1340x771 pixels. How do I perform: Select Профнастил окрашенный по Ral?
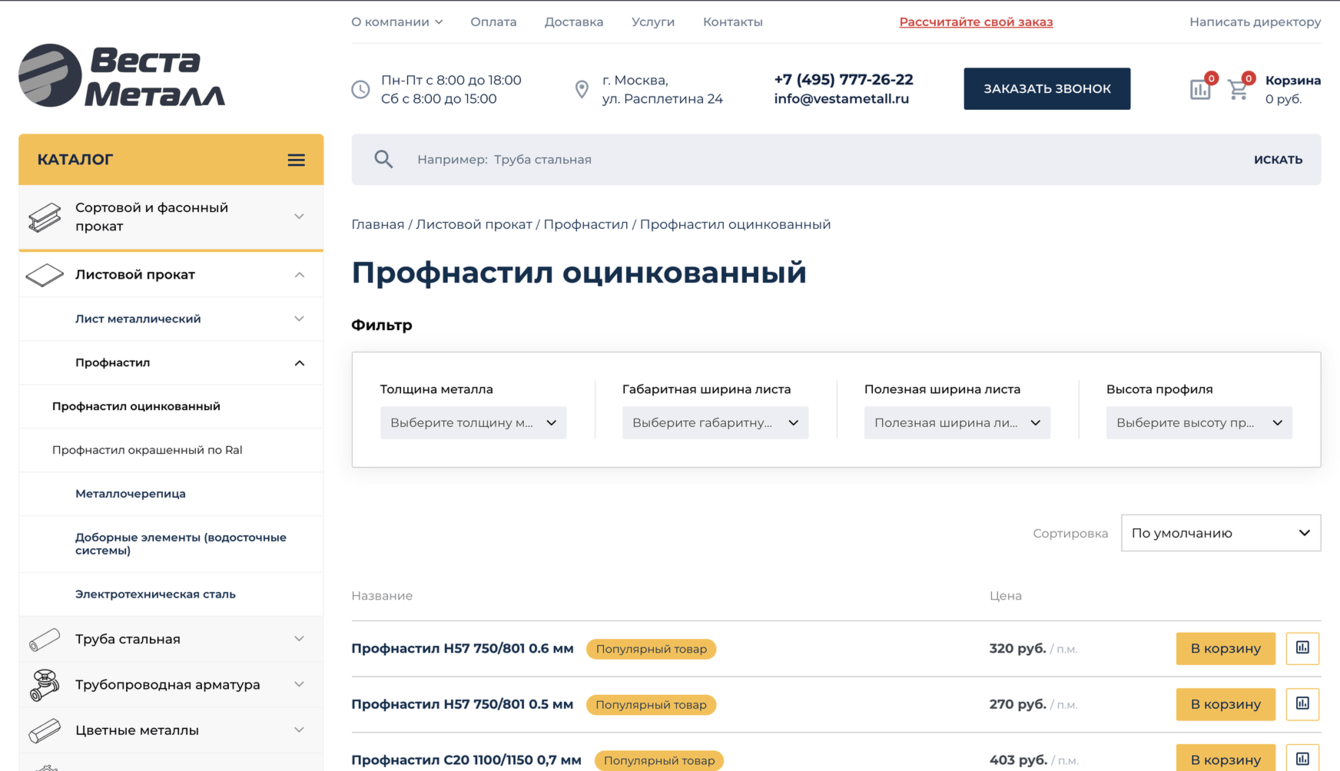tap(147, 450)
